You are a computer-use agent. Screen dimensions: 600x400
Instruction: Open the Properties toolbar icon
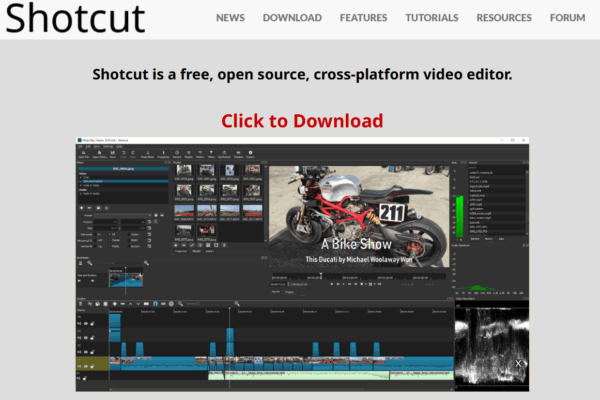pyautogui.click(x=163, y=154)
